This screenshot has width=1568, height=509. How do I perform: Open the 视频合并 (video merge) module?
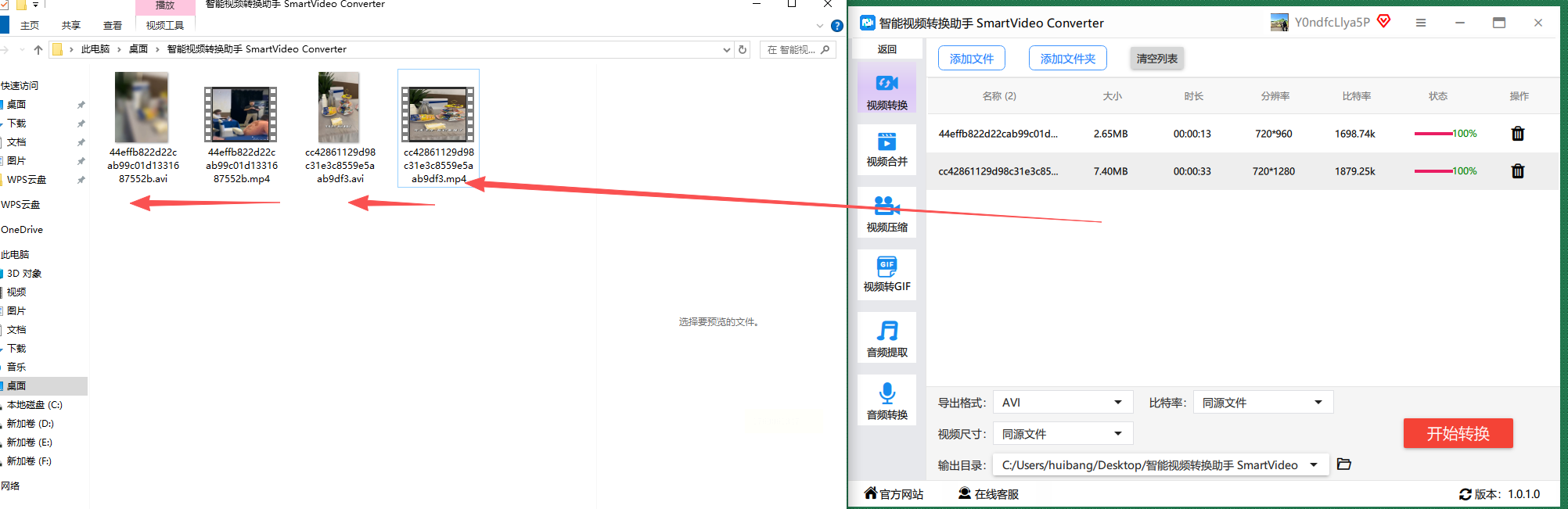coord(886,149)
